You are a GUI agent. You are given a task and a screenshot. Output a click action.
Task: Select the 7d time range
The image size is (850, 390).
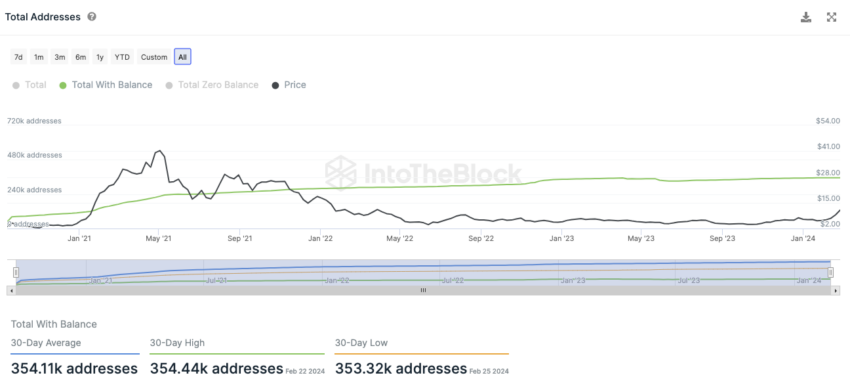pos(18,56)
